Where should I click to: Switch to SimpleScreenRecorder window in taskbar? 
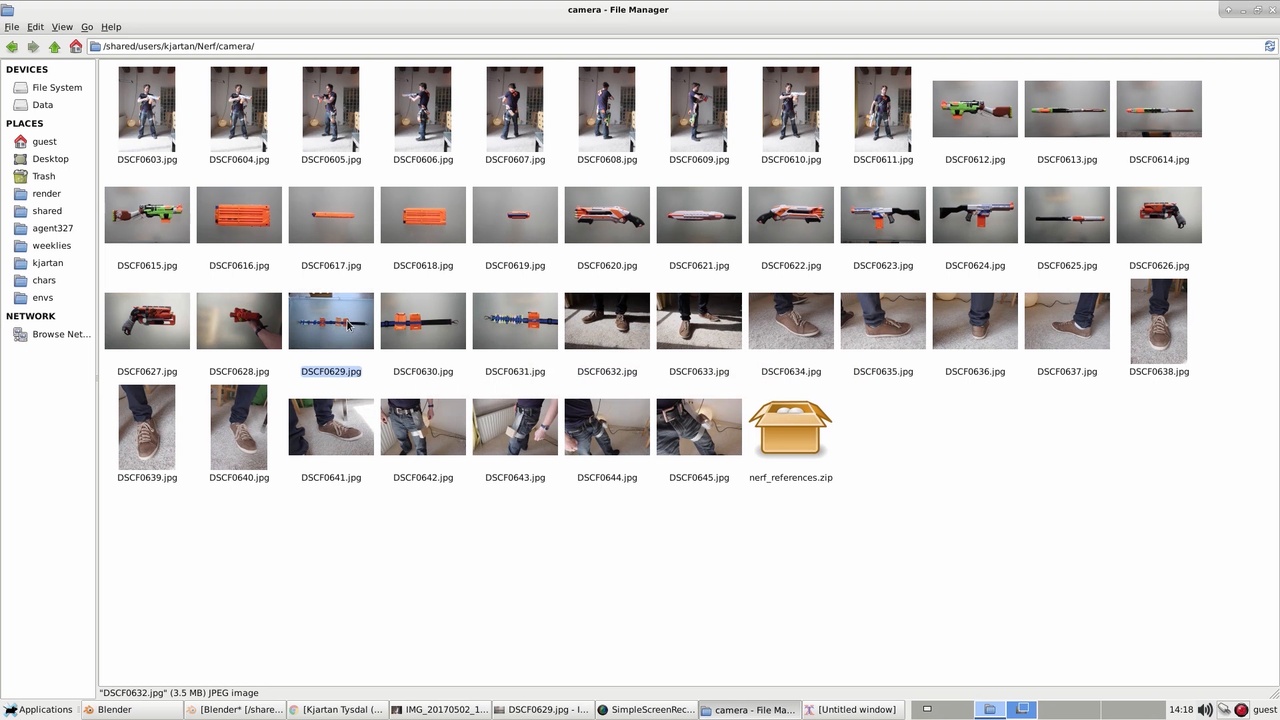point(646,710)
